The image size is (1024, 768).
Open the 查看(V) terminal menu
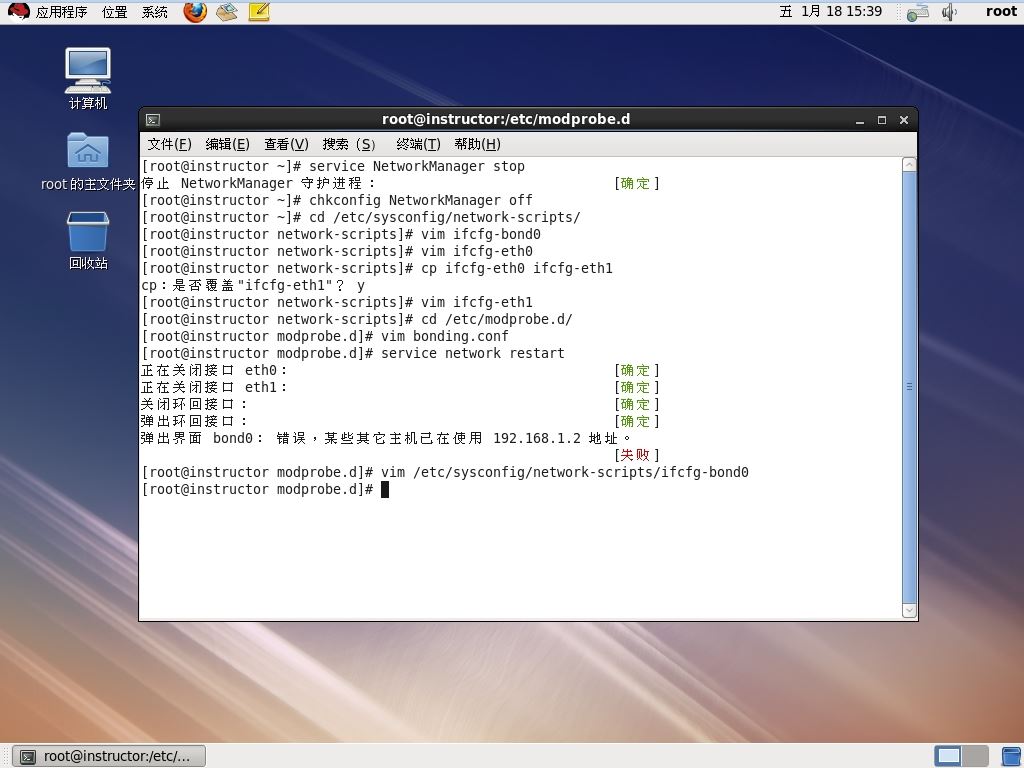click(x=286, y=144)
